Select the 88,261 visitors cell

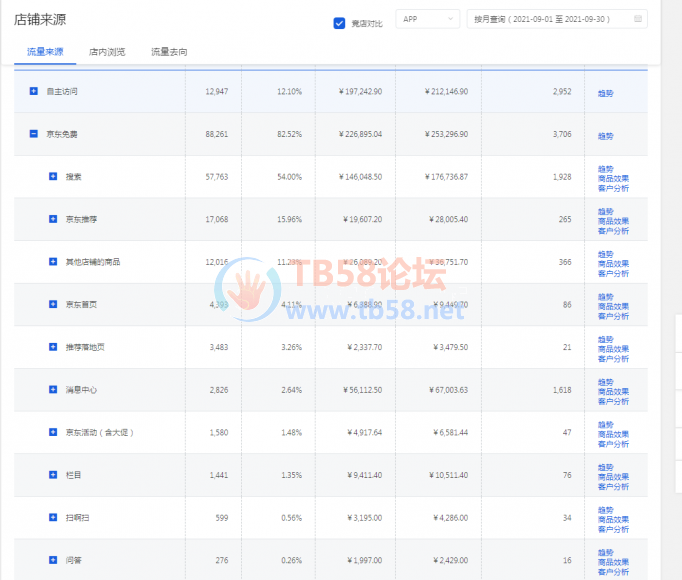pyautogui.click(x=217, y=134)
